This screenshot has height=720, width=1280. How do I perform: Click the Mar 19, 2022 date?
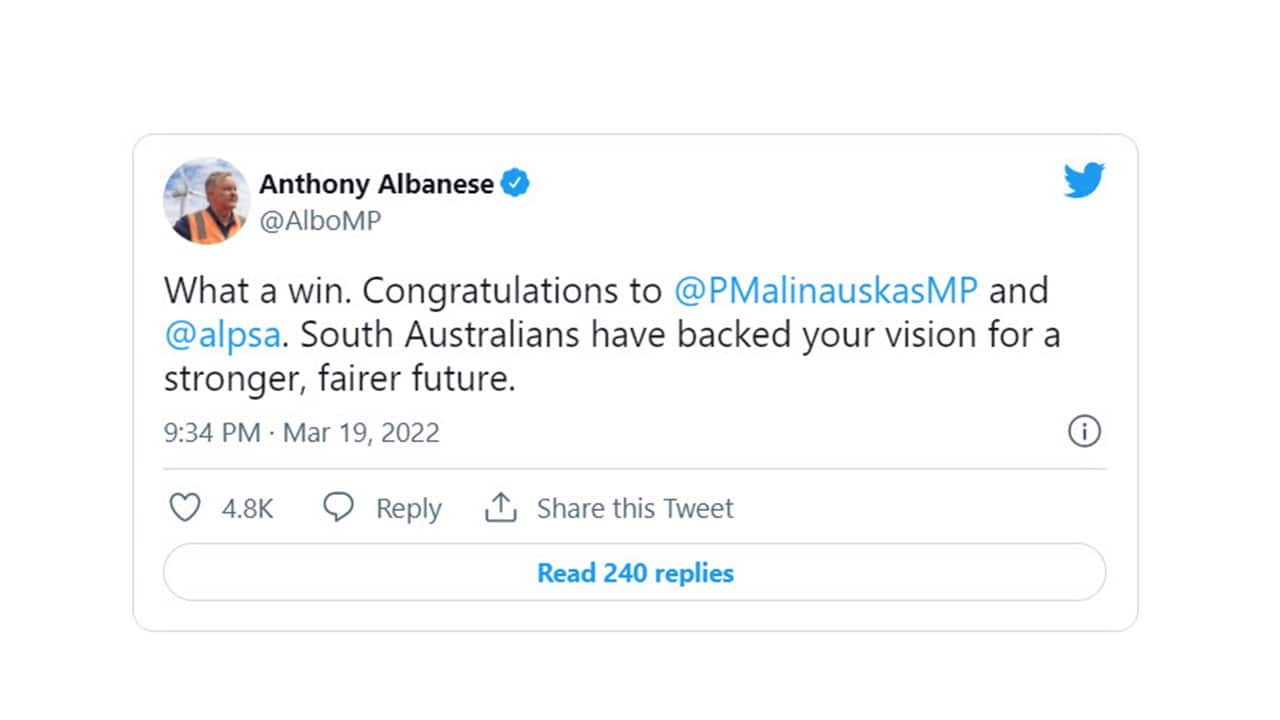click(361, 433)
